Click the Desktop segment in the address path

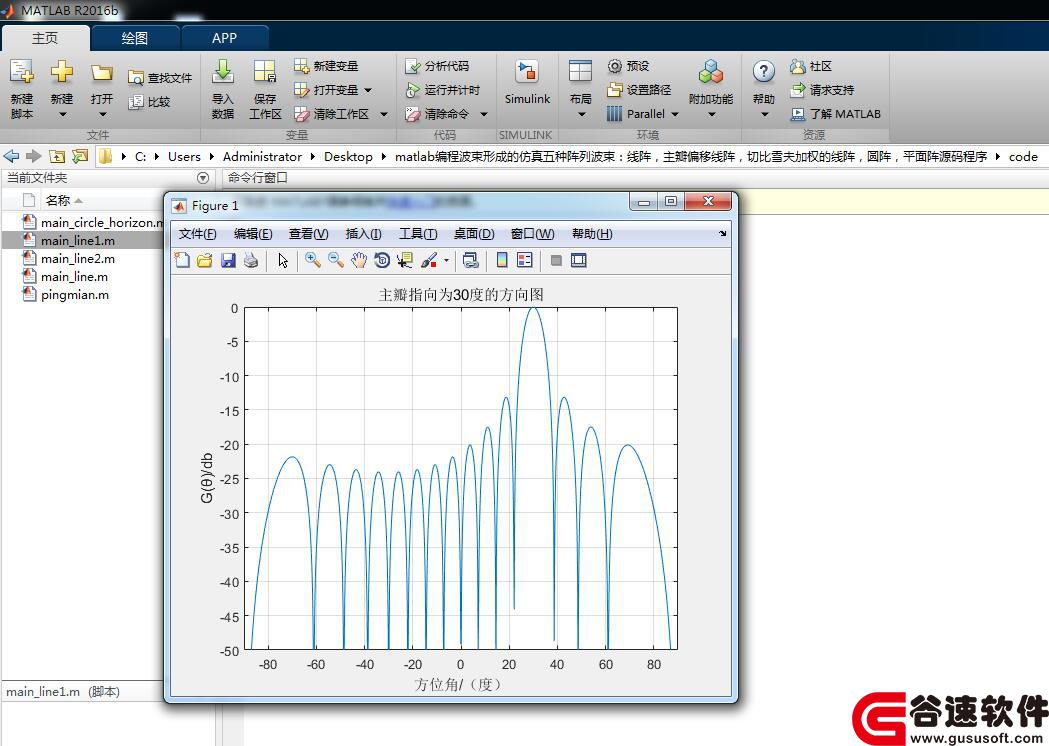(x=348, y=157)
